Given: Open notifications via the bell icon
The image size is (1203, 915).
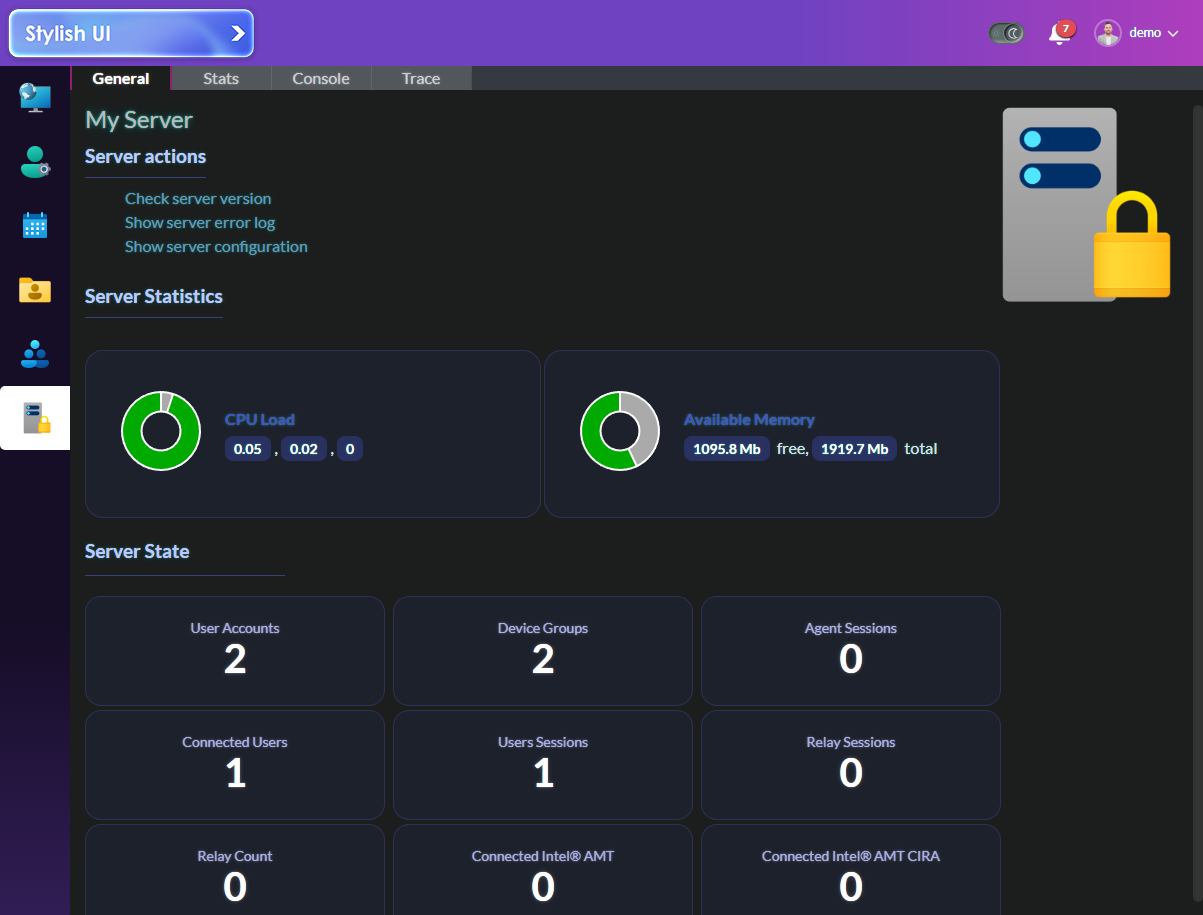Looking at the screenshot, I should point(1058,33).
